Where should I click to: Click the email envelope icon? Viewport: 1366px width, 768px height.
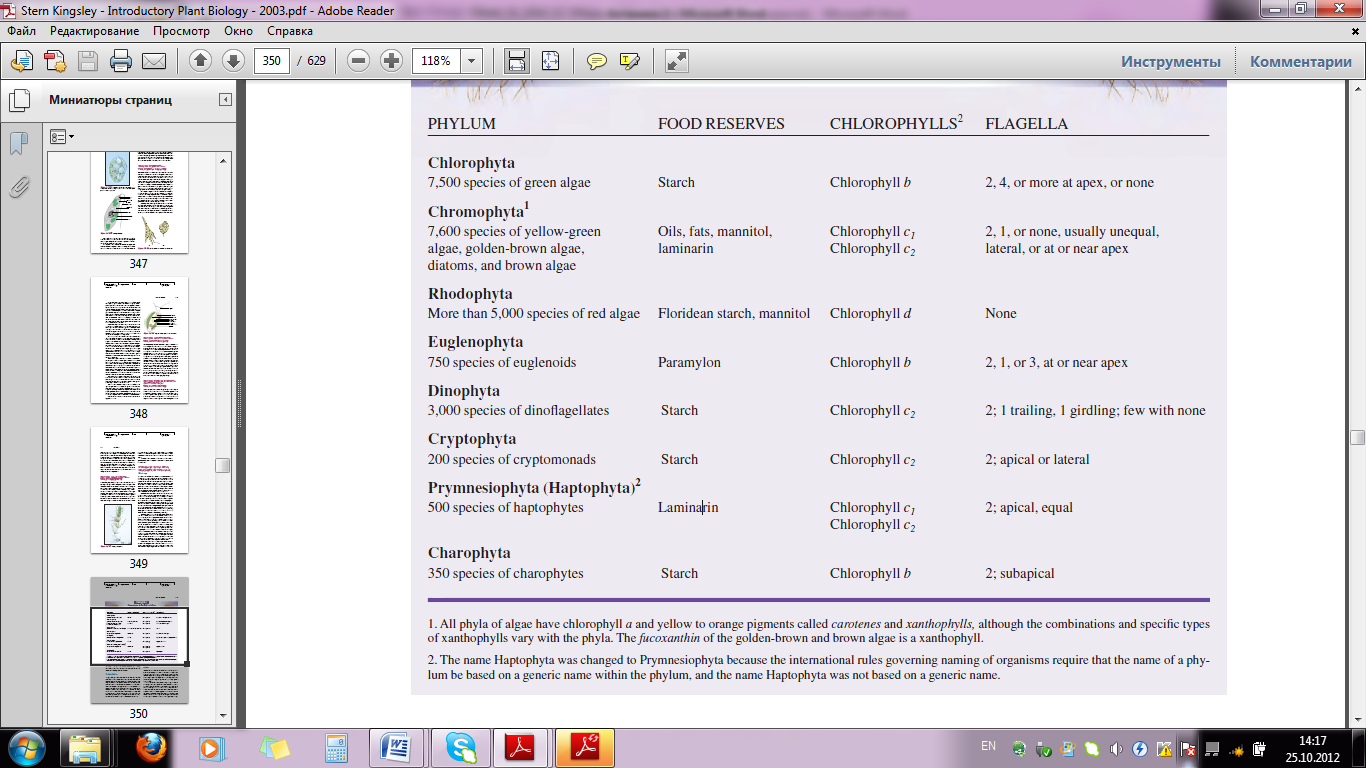[154, 61]
